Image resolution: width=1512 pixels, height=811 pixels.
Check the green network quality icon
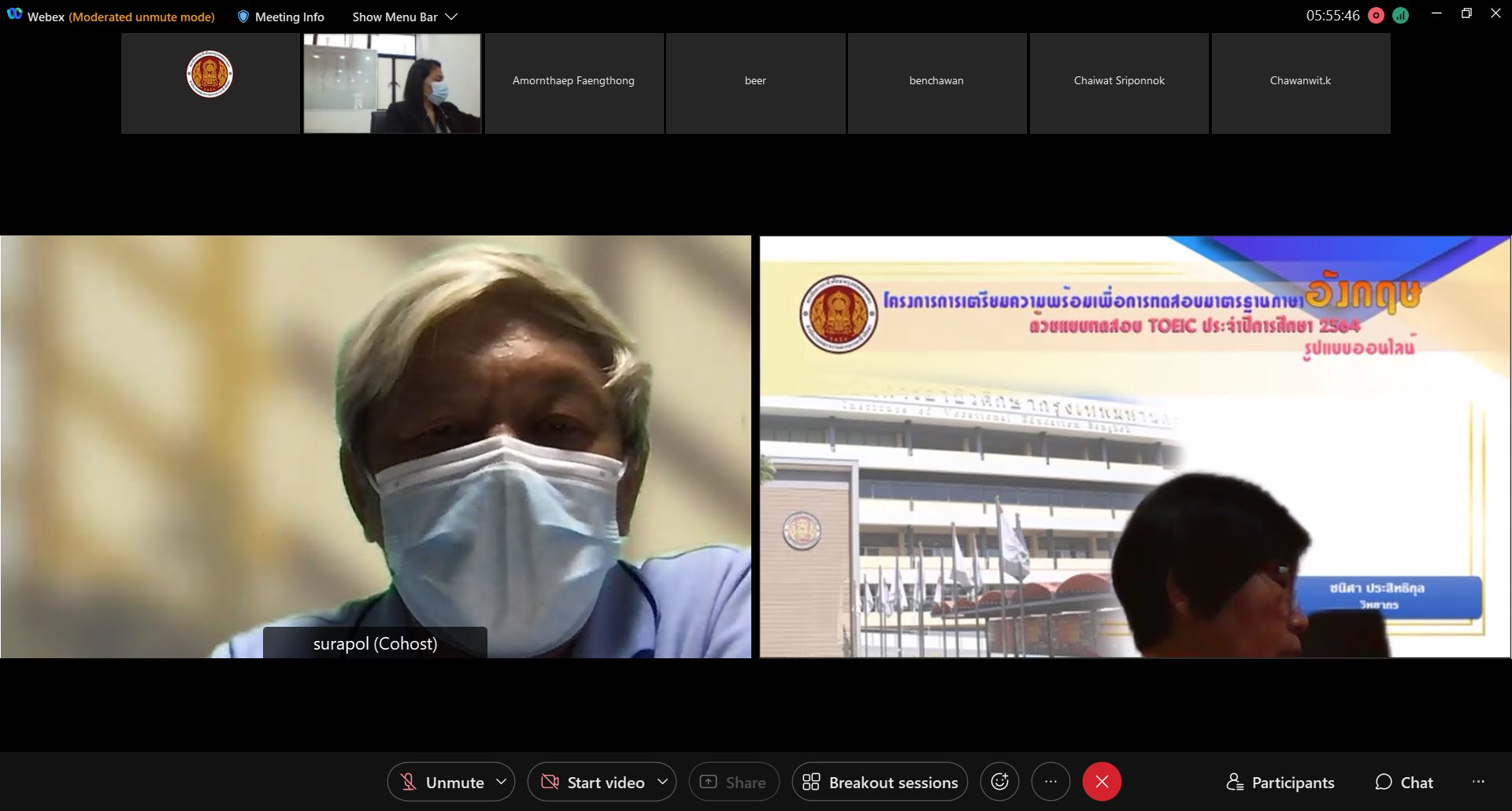[1400, 16]
